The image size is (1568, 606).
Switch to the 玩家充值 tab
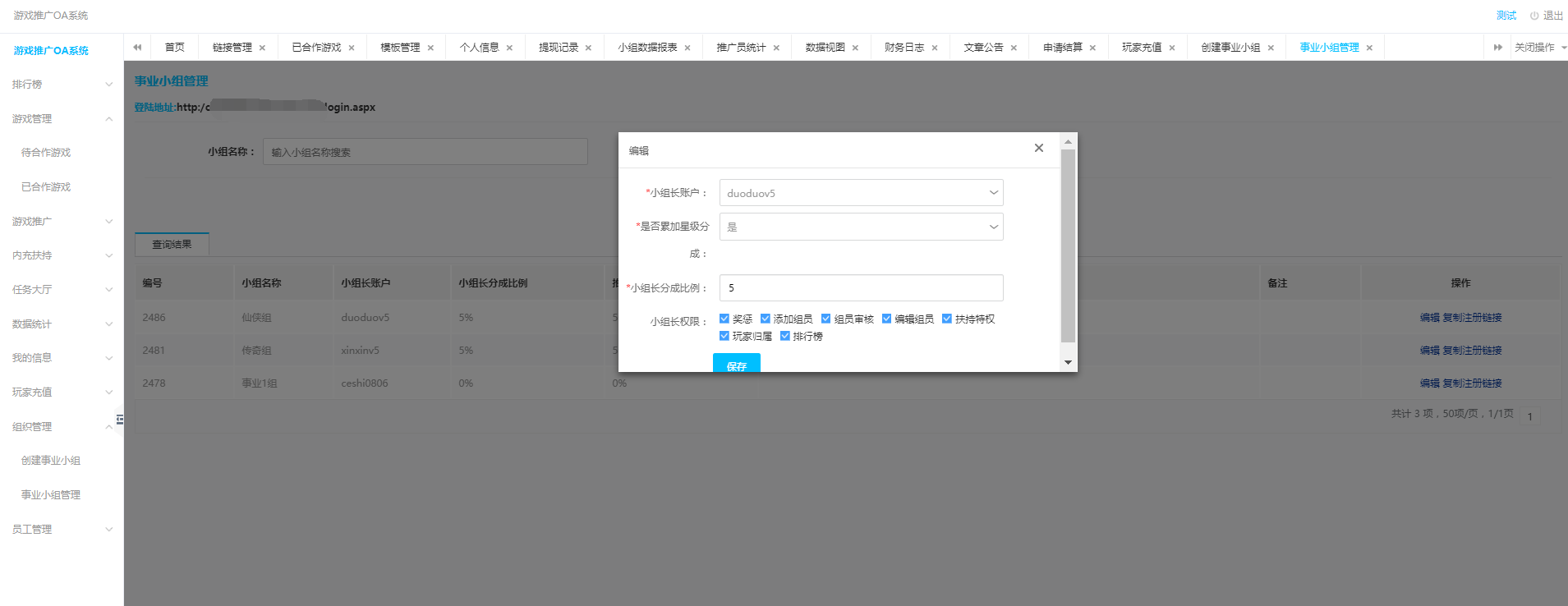1142,48
